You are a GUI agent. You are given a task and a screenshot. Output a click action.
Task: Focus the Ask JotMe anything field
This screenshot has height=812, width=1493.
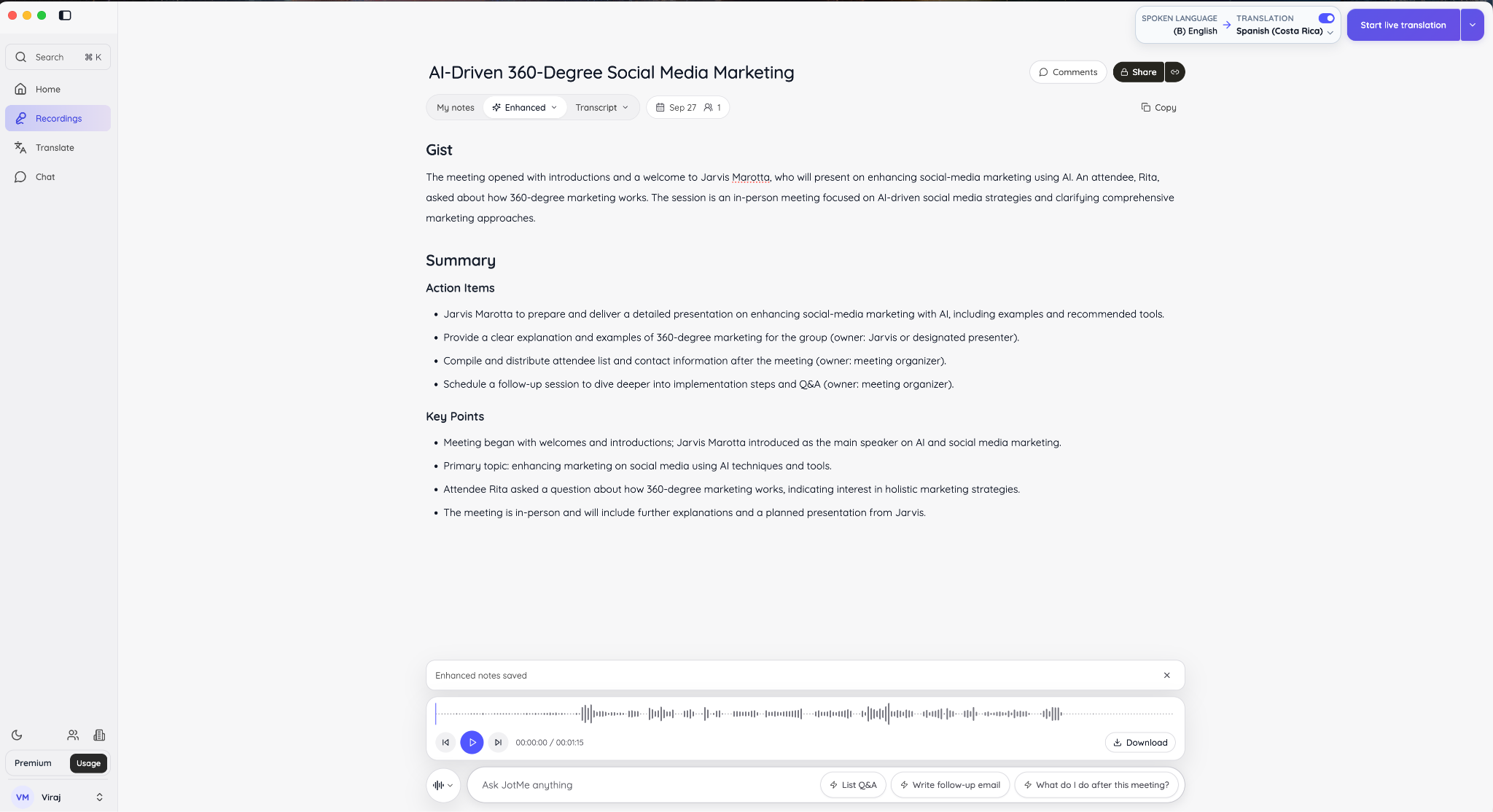[x=645, y=785]
